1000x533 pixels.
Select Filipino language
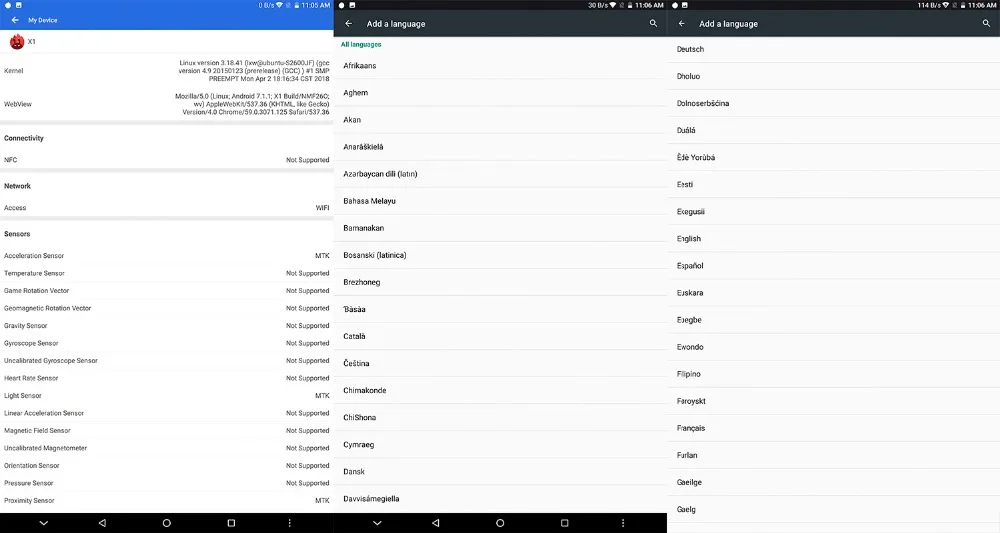[834, 374]
